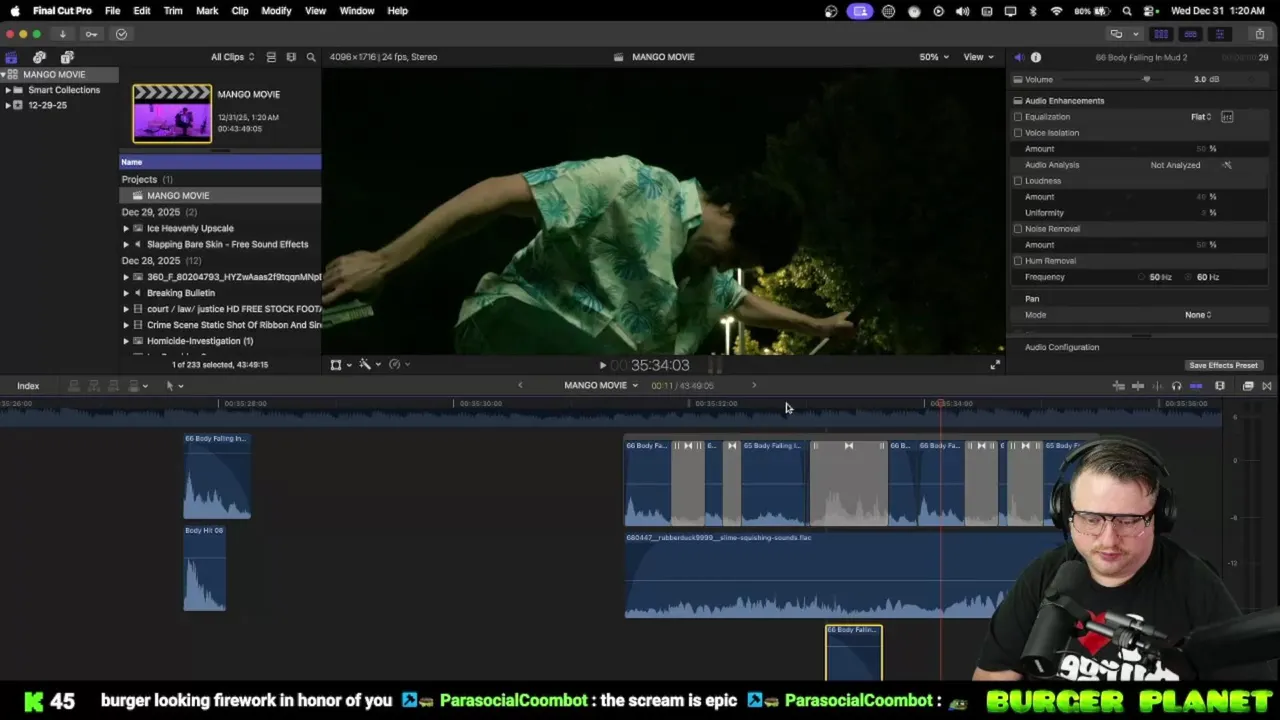The image size is (1280, 720).
Task: Open the Pan Mode None dropdown
Action: click(1198, 315)
